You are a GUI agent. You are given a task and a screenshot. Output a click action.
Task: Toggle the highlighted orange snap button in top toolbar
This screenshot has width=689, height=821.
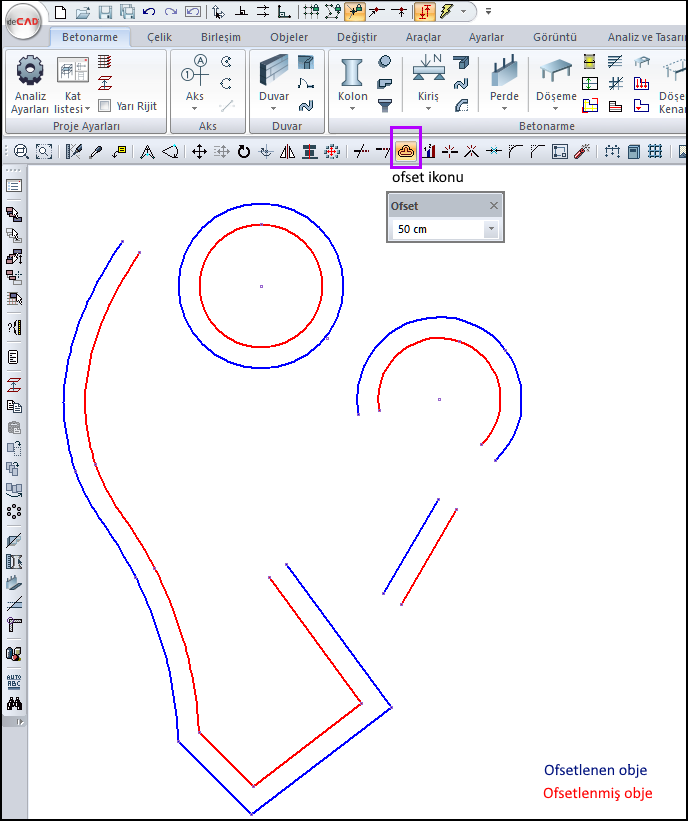click(x=424, y=12)
